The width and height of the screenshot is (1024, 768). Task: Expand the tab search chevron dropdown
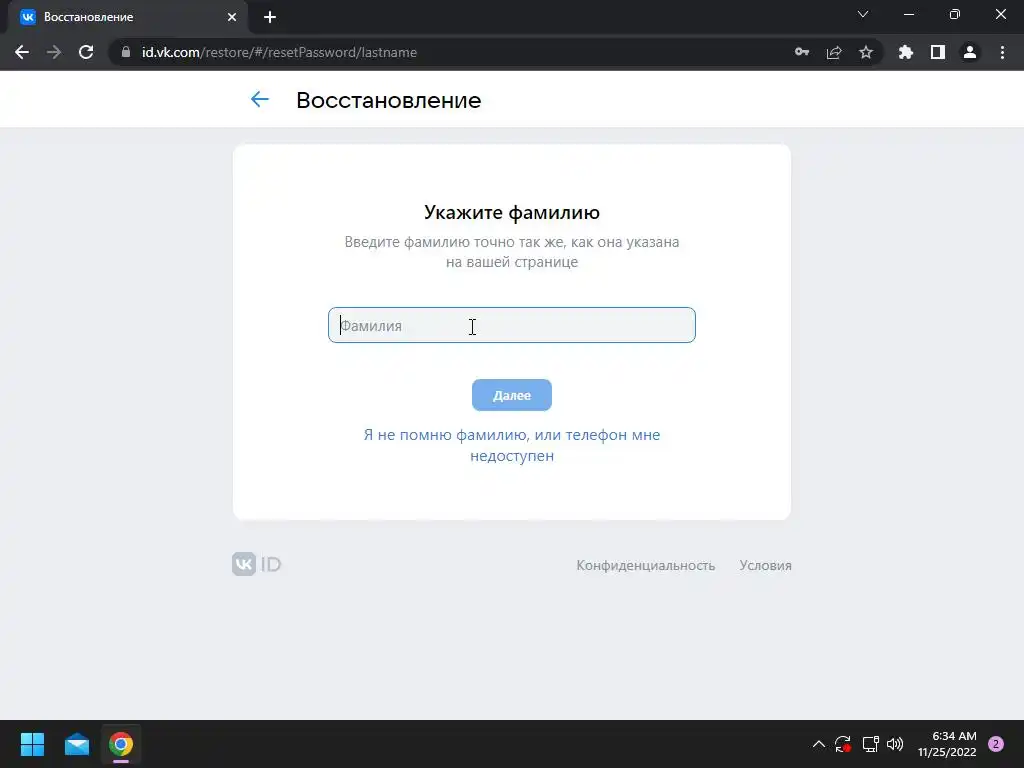click(863, 14)
